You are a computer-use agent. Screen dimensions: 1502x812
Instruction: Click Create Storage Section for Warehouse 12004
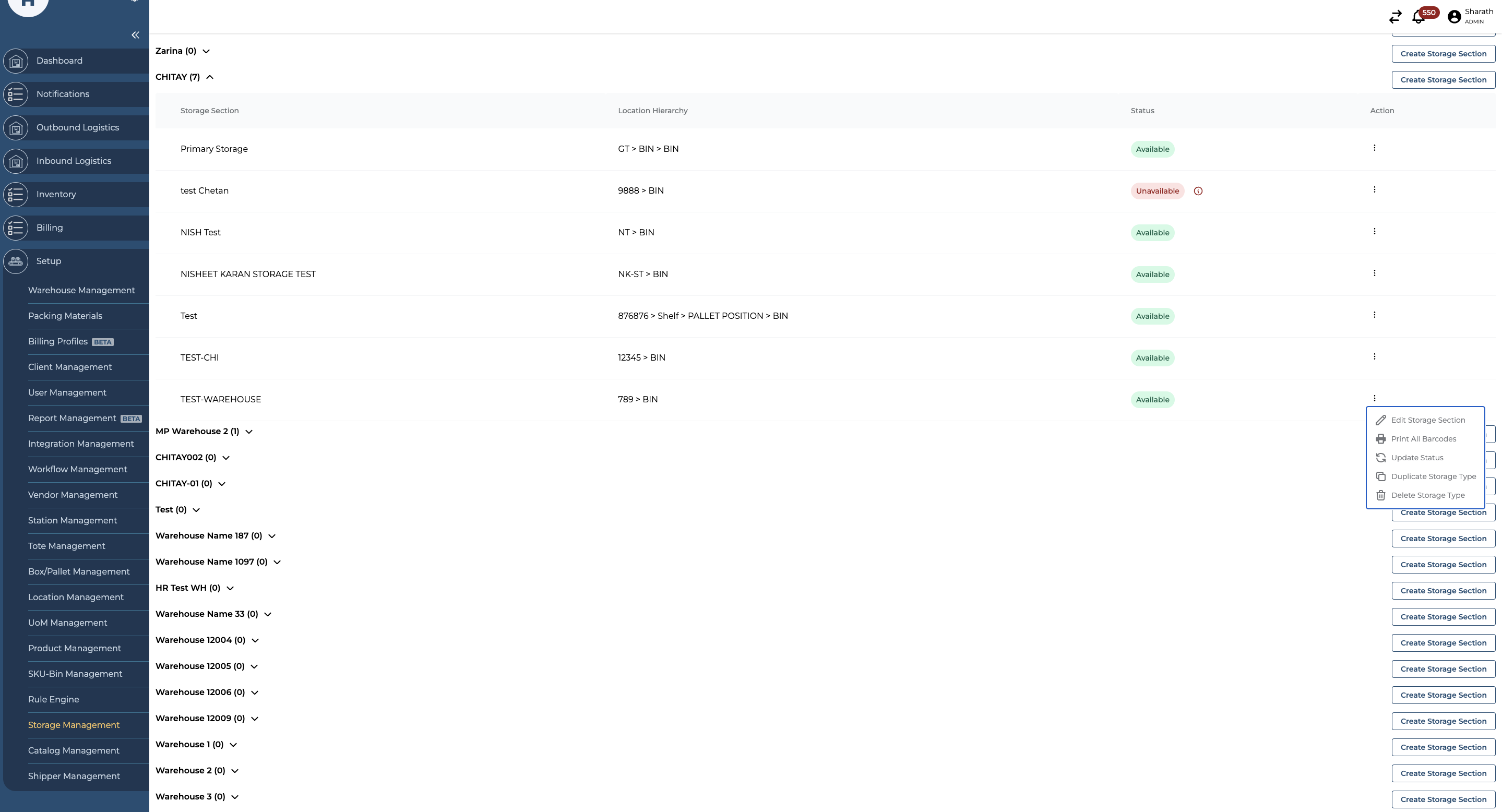pos(1443,643)
